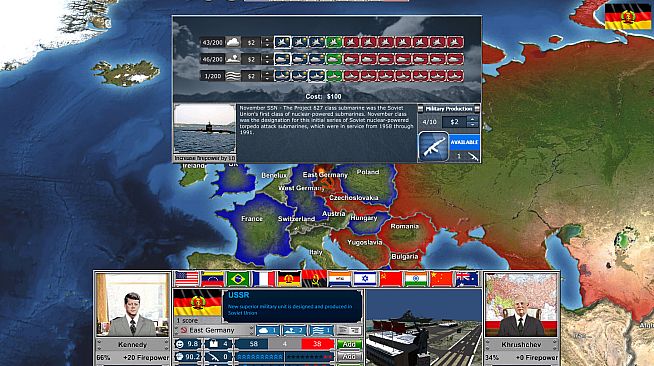Click the large AK-47 military production icon

click(x=433, y=146)
